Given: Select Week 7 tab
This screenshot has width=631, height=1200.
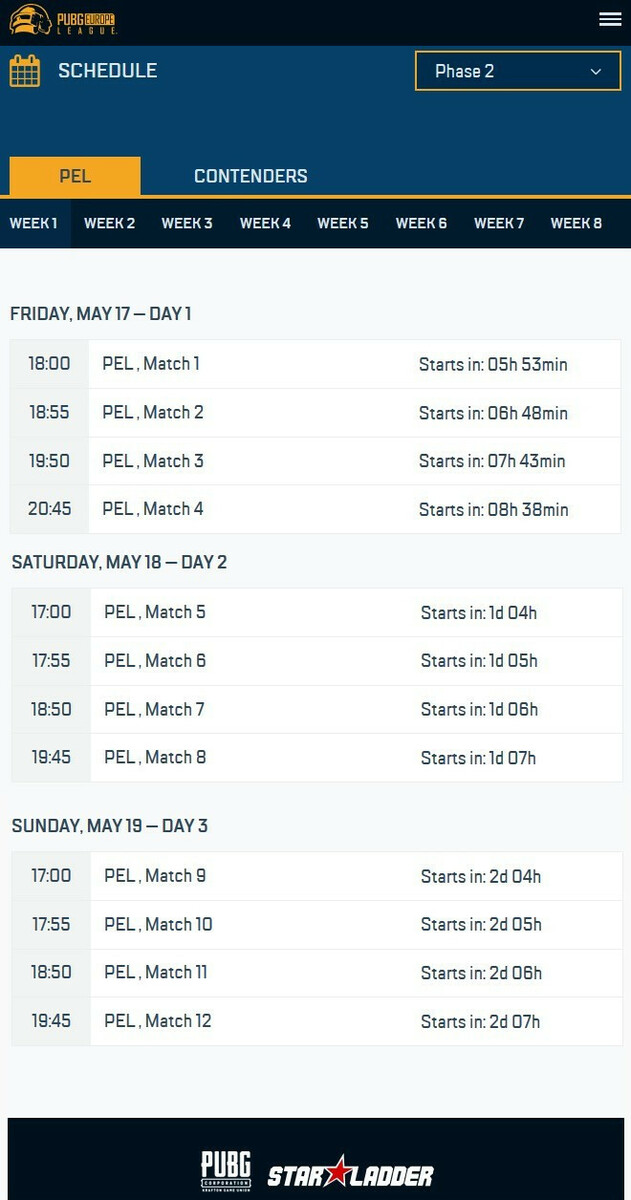Looking at the screenshot, I should coord(499,223).
